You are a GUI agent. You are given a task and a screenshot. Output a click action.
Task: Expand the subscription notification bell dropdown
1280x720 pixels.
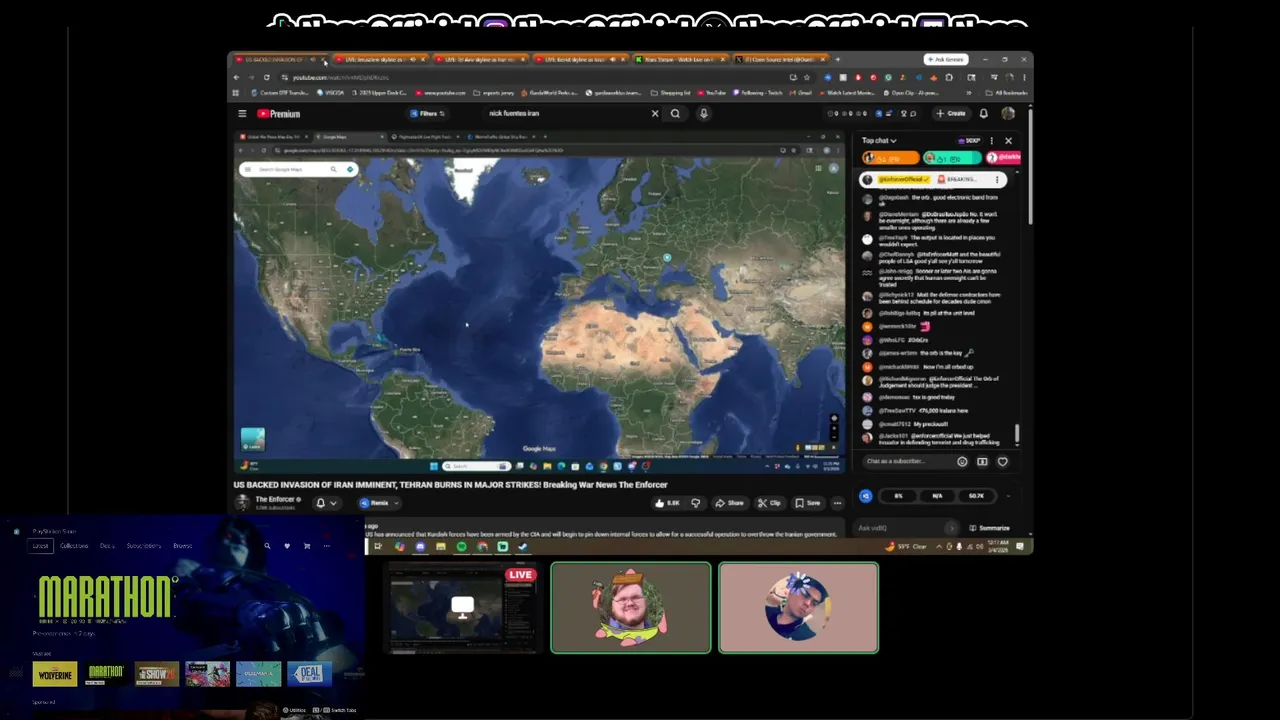[326, 503]
